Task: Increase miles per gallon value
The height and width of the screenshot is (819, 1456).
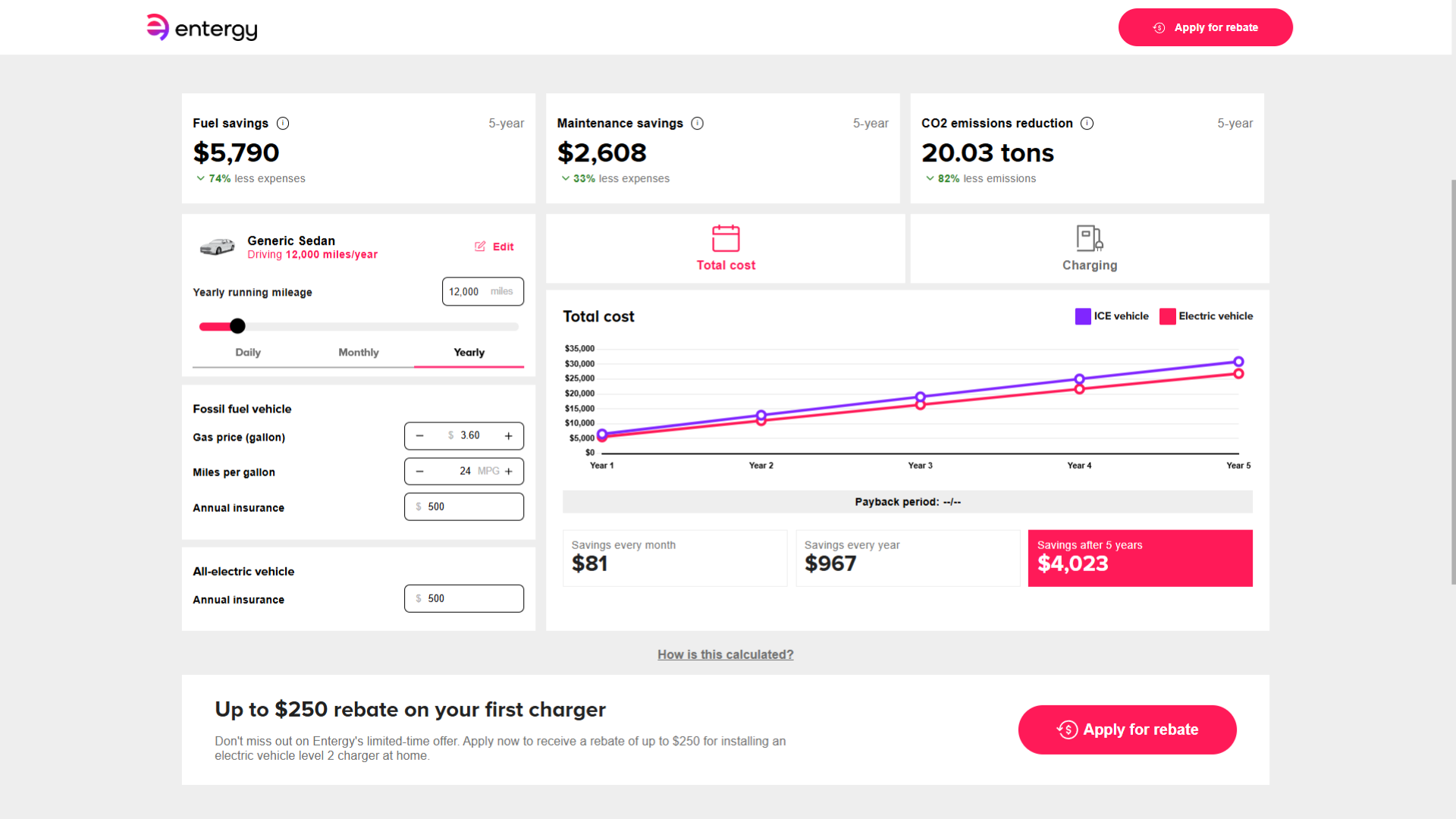Action: (509, 472)
